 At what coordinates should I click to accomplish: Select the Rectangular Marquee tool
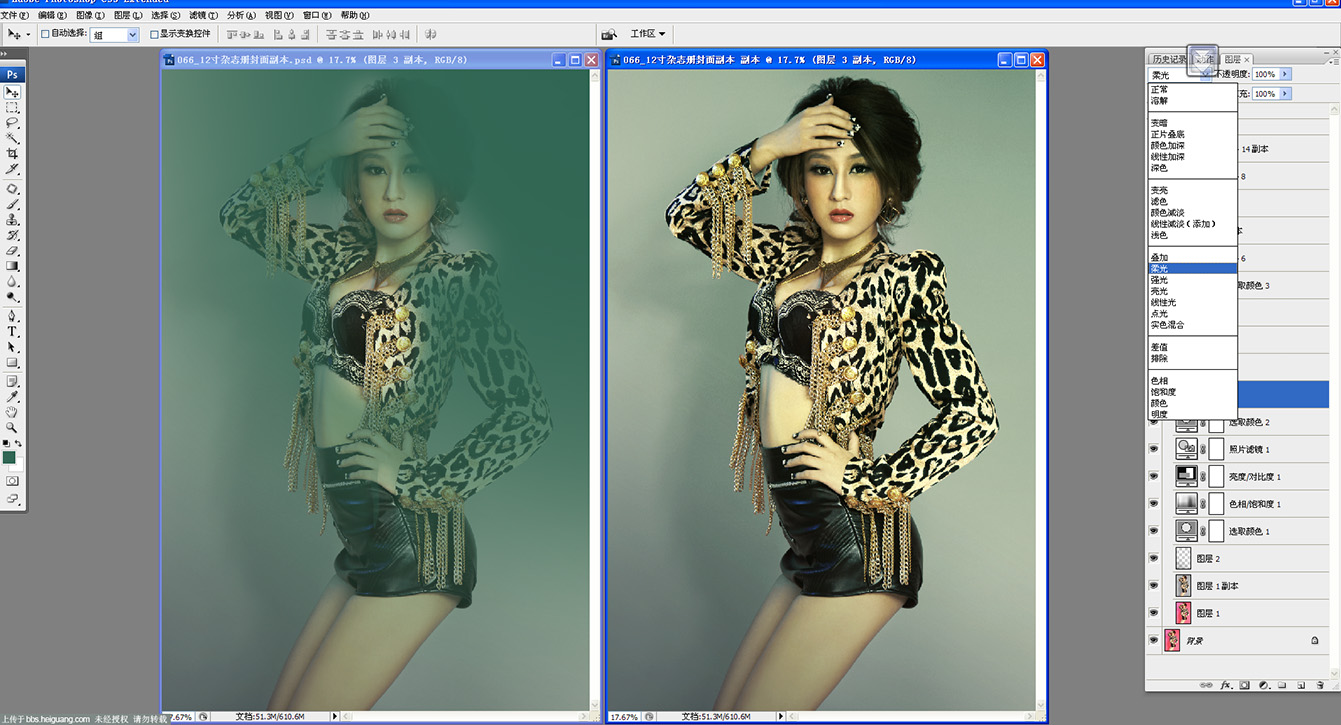(x=12, y=107)
